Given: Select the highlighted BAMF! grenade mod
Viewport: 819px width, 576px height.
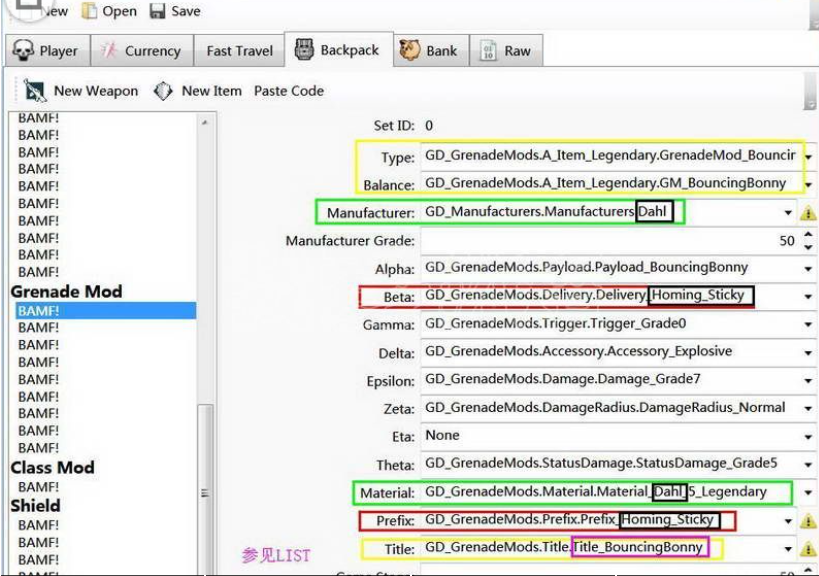Looking at the screenshot, I should click(x=105, y=311).
